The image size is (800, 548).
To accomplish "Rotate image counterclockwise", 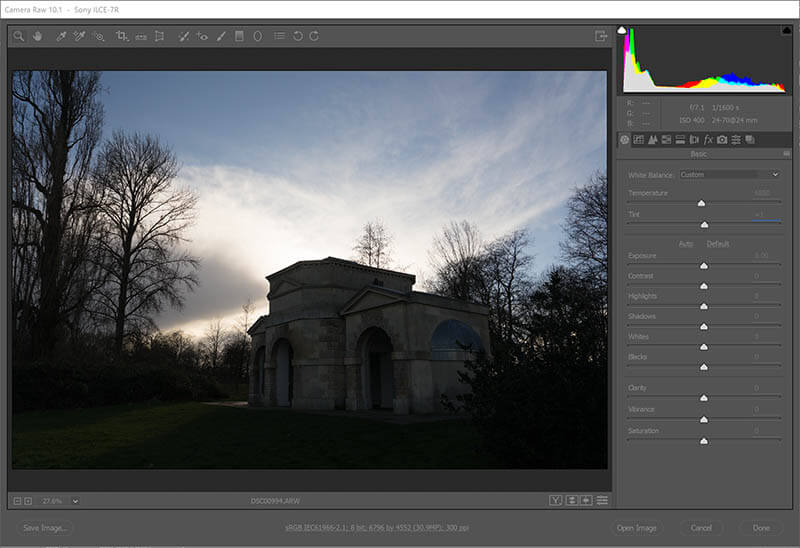I will click(x=298, y=36).
